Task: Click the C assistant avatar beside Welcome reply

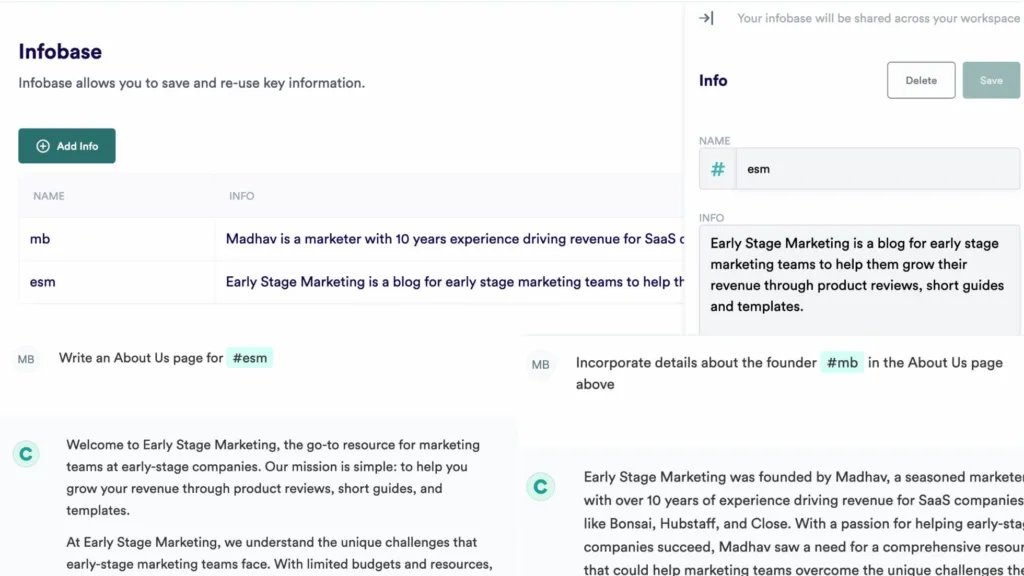Action: click(x=26, y=454)
